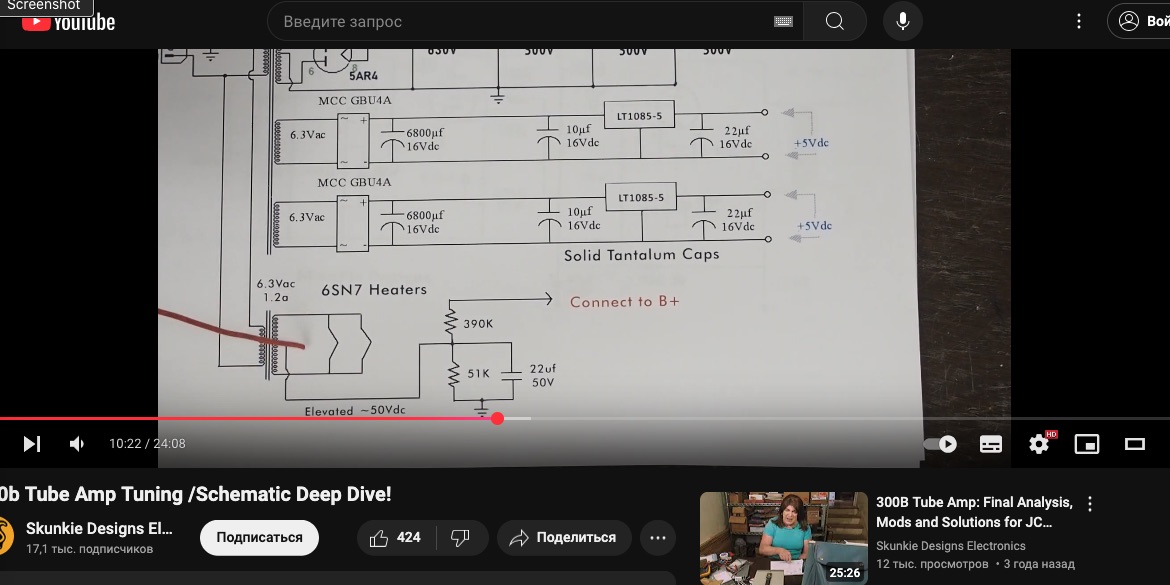
Task: Play the next video
Action: point(32,444)
